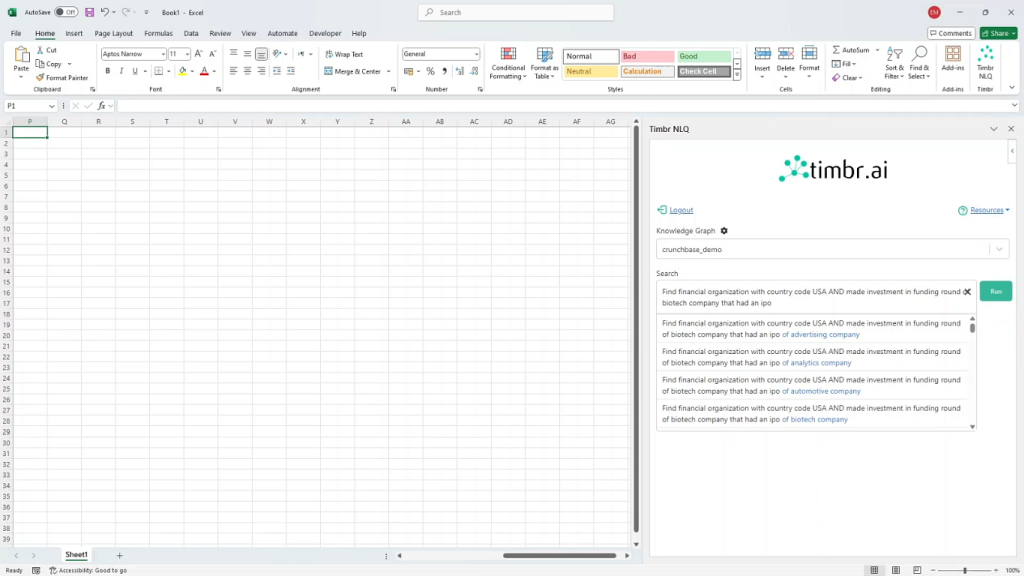Open Find & Select tool
Viewport: 1024px width, 576px height.
click(x=919, y=63)
